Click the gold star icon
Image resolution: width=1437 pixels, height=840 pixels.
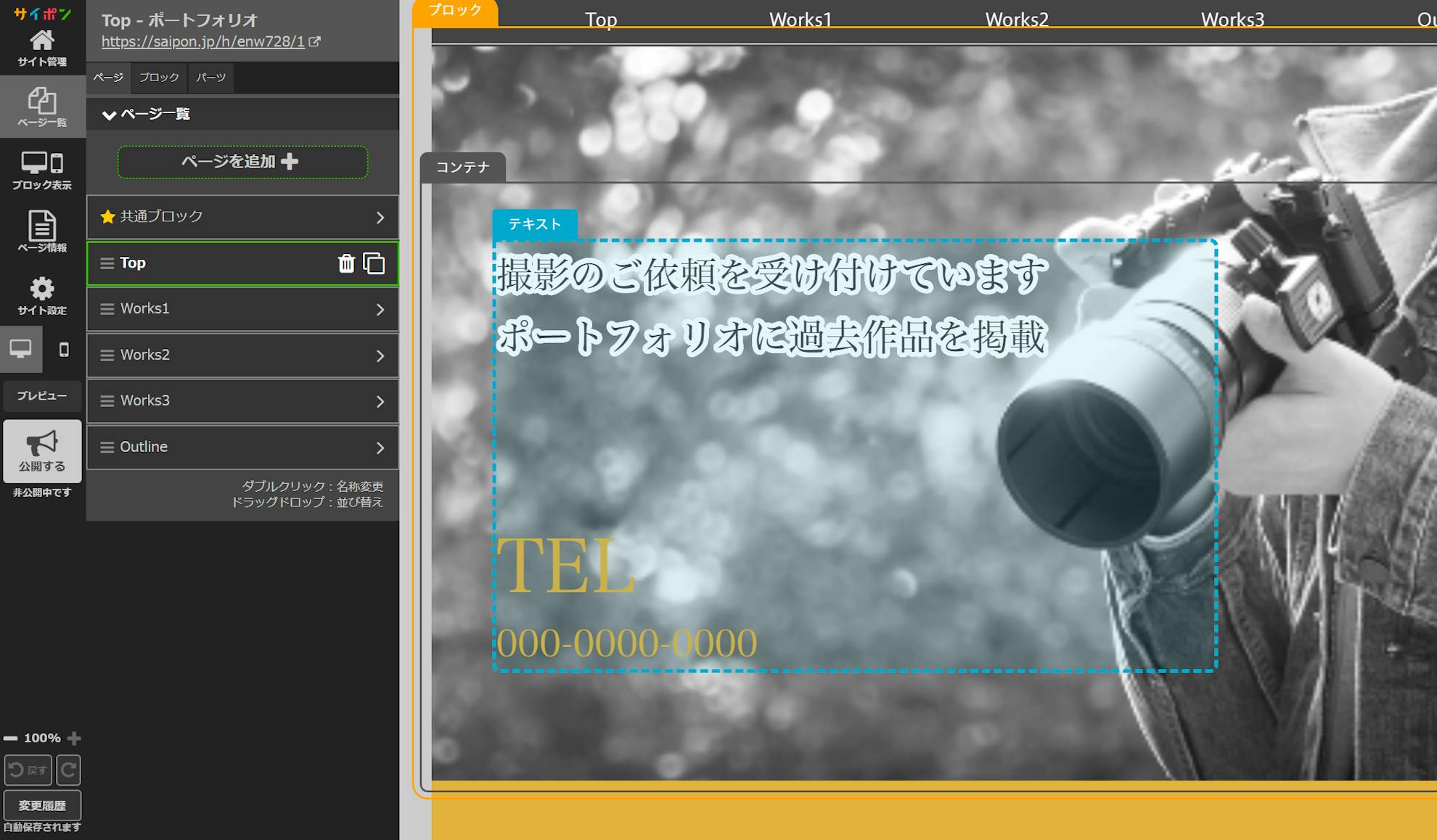coord(107,217)
